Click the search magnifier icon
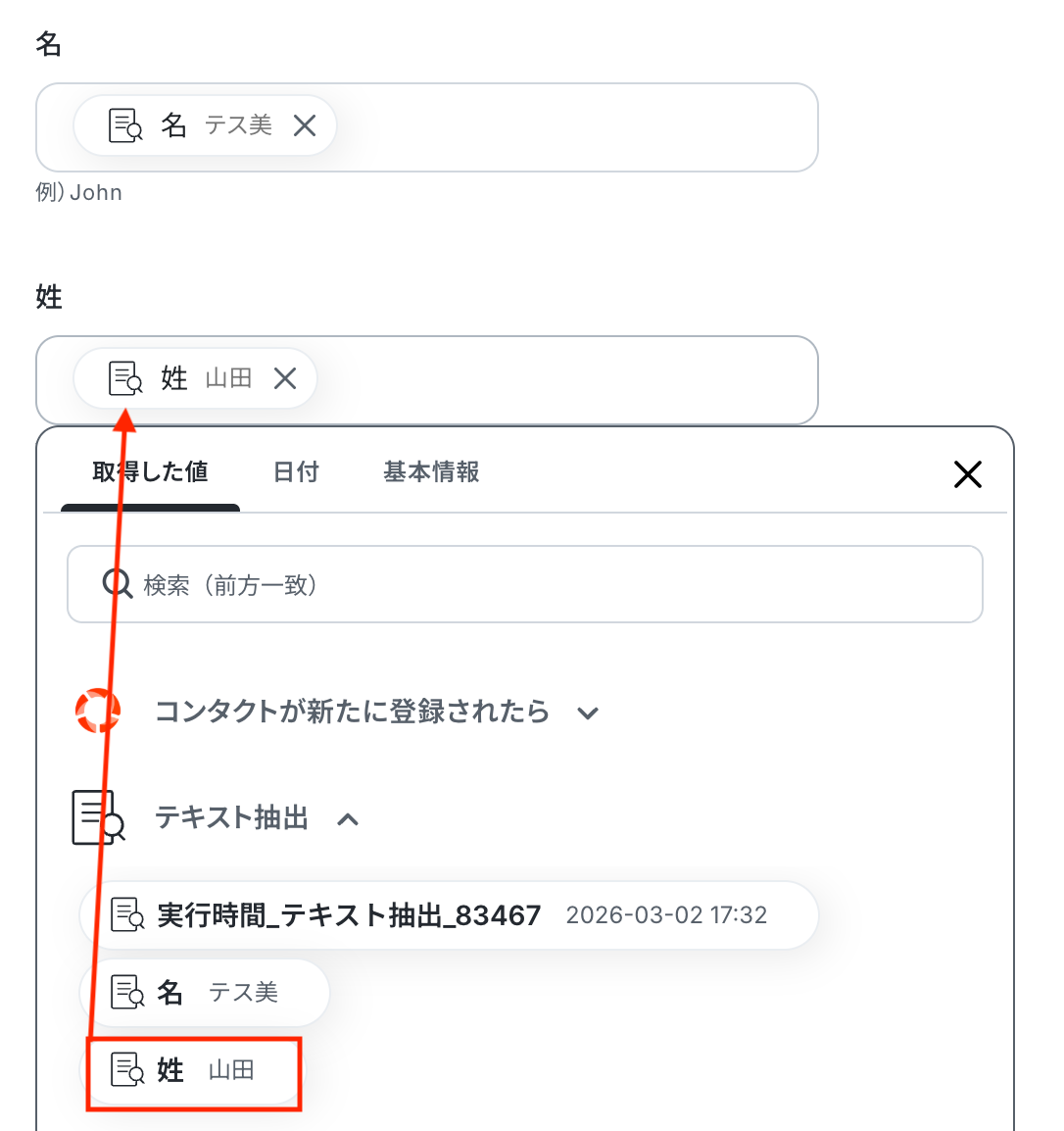Screen dimensions: 1064x1131 click(x=117, y=584)
